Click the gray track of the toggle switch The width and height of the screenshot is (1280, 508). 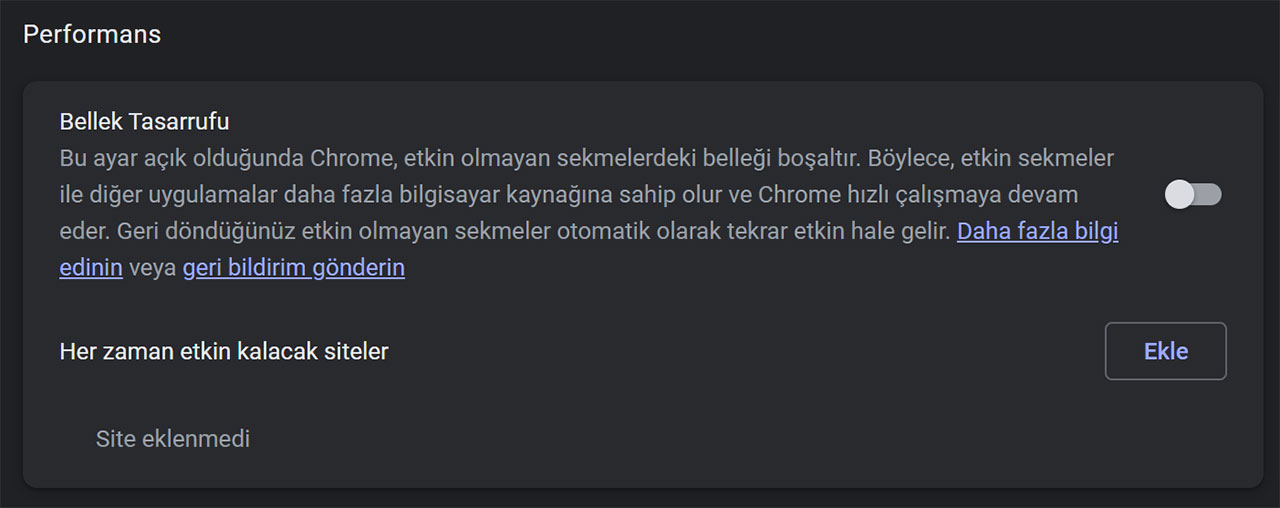(1208, 195)
